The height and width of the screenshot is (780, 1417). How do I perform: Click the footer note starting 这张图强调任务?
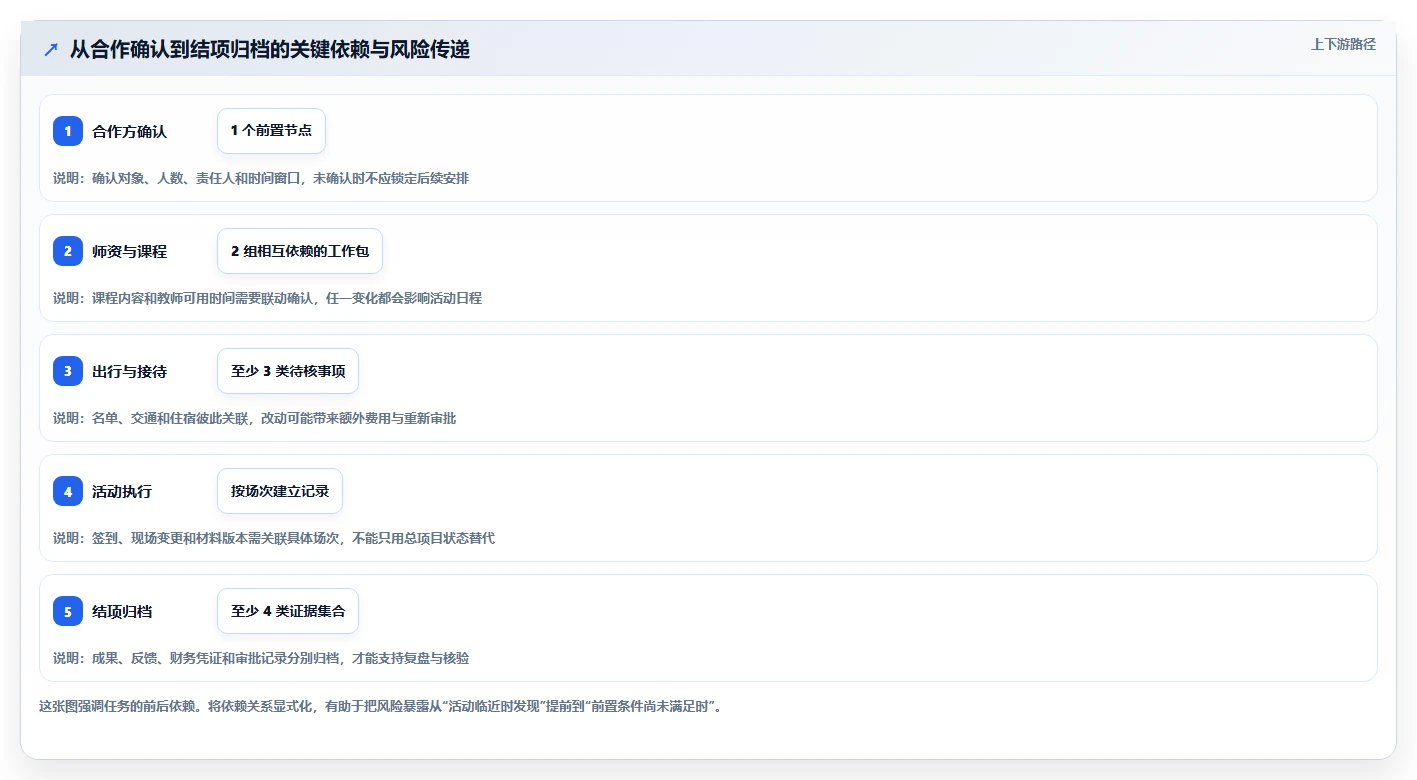pos(381,706)
